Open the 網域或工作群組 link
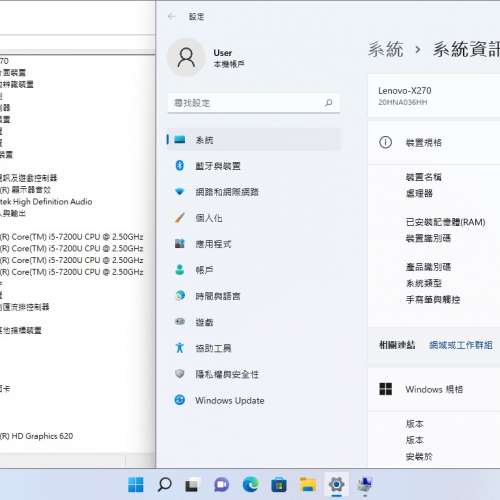Image resolution: width=500 pixels, height=500 pixels. pos(461,345)
